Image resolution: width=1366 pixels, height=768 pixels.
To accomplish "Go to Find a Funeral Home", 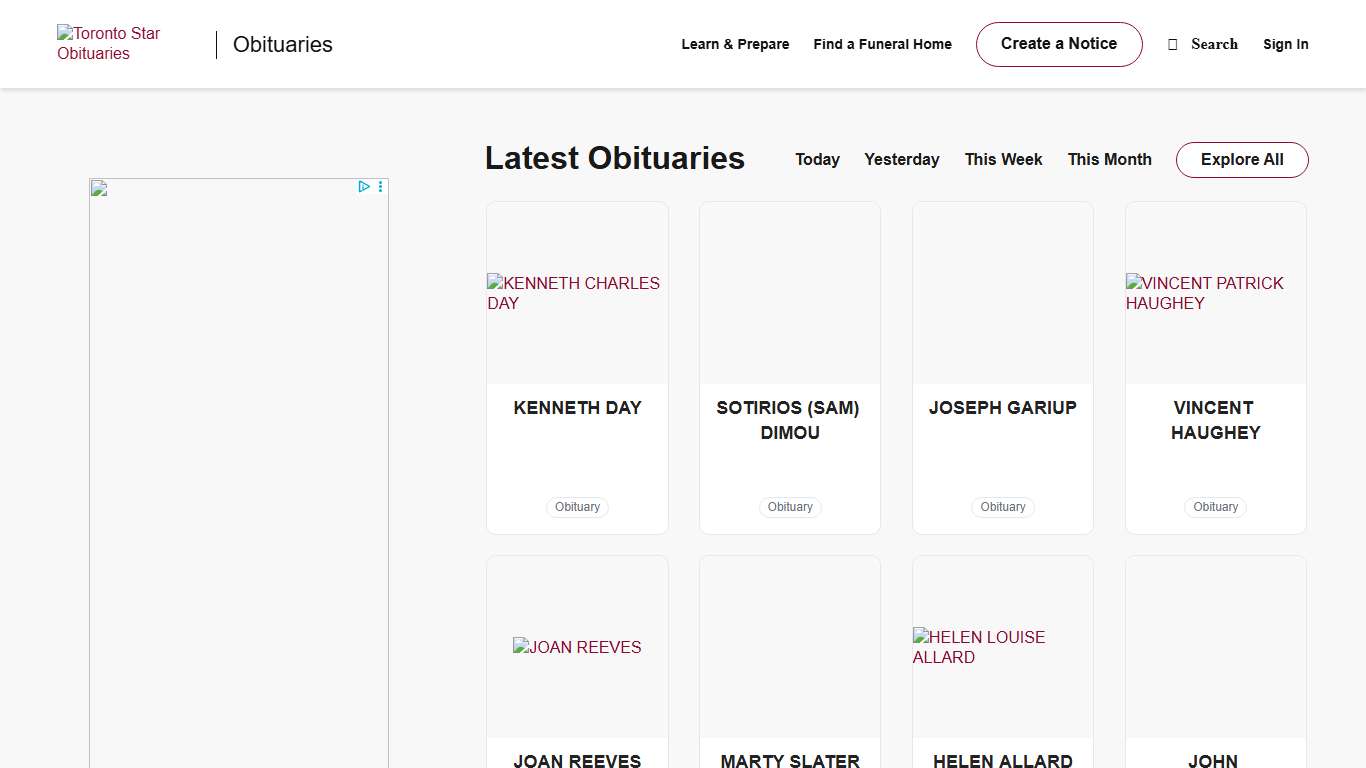I will pyautogui.click(x=882, y=44).
